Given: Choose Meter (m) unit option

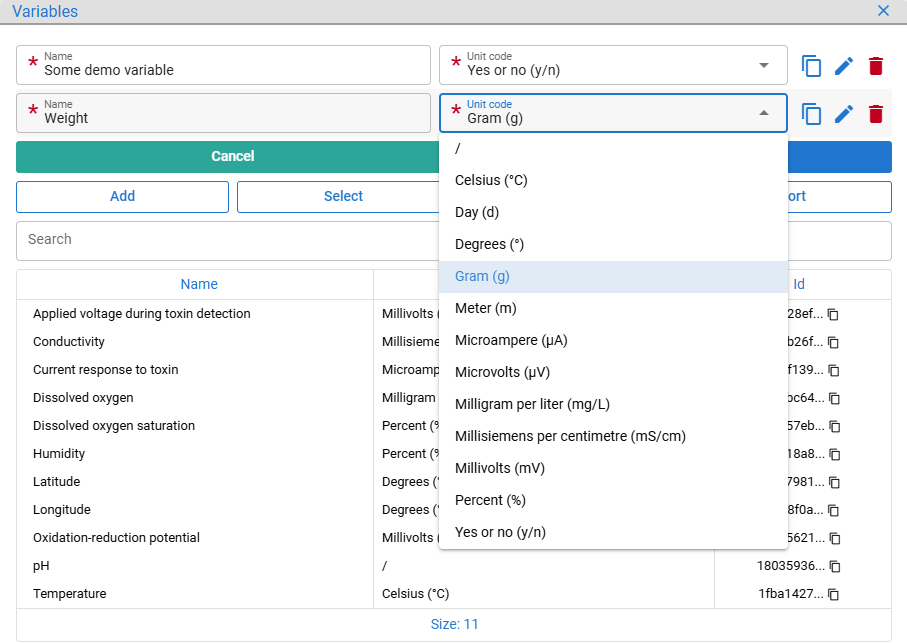Looking at the screenshot, I should [613, 308].
